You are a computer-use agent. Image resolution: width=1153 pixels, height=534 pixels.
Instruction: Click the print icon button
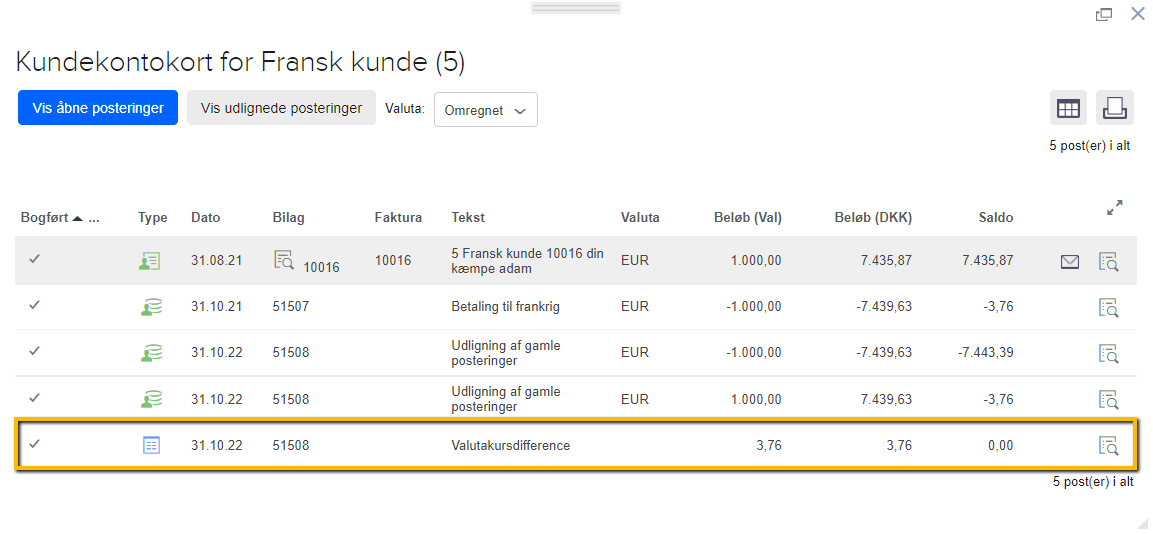coord(1114,108)
